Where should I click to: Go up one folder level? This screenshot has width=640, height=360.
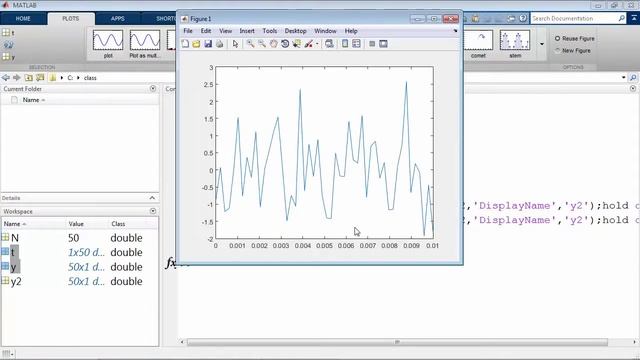[29, 78]
